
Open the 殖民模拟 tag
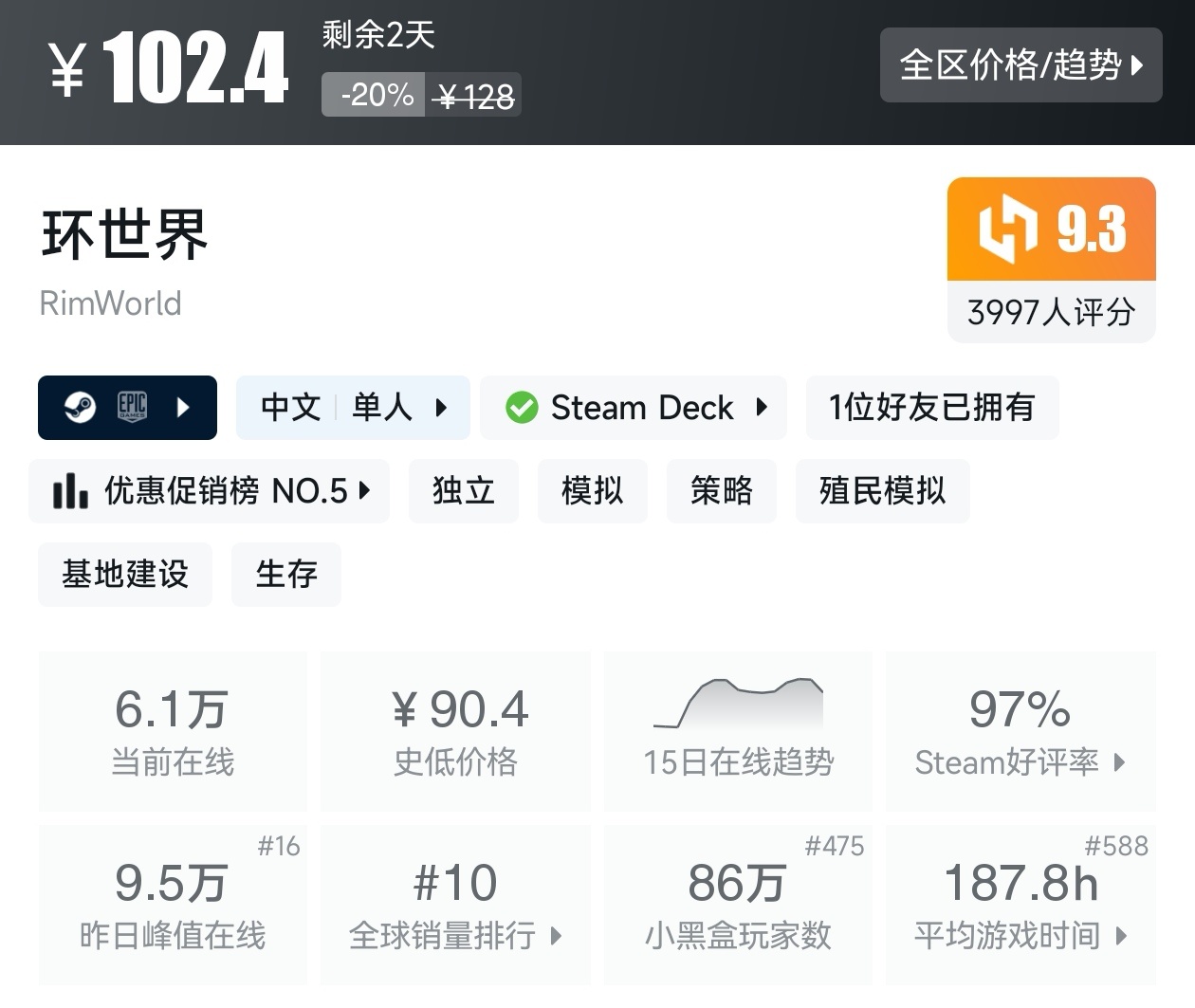coord(882,491)
